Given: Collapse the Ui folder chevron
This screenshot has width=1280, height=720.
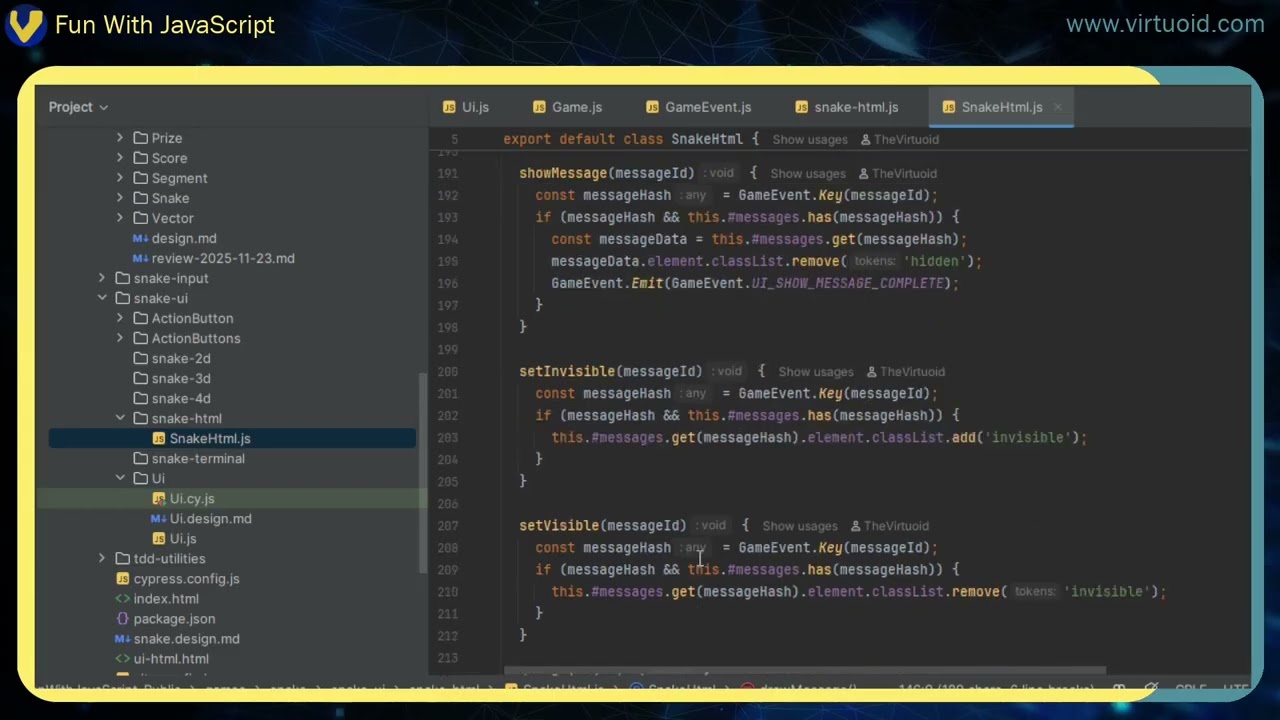Looking at the screenshot, I should coord(120,478).
